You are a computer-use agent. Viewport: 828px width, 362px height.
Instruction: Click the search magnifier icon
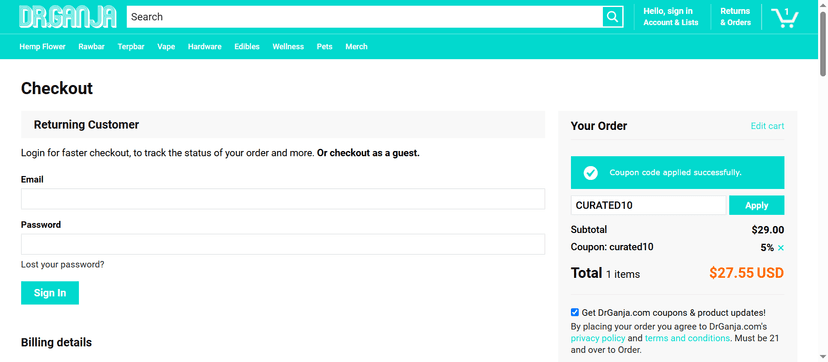(x=613, y=17)
